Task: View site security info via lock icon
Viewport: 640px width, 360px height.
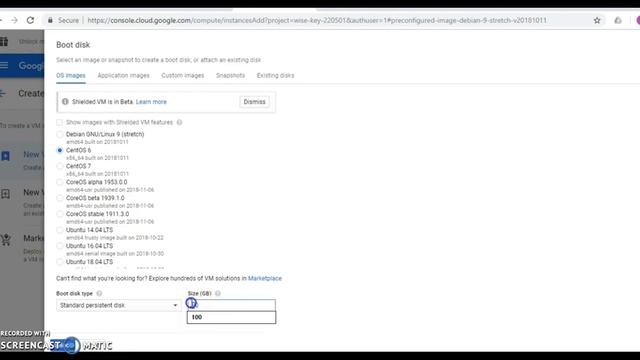Action: [x=50, y=20]
